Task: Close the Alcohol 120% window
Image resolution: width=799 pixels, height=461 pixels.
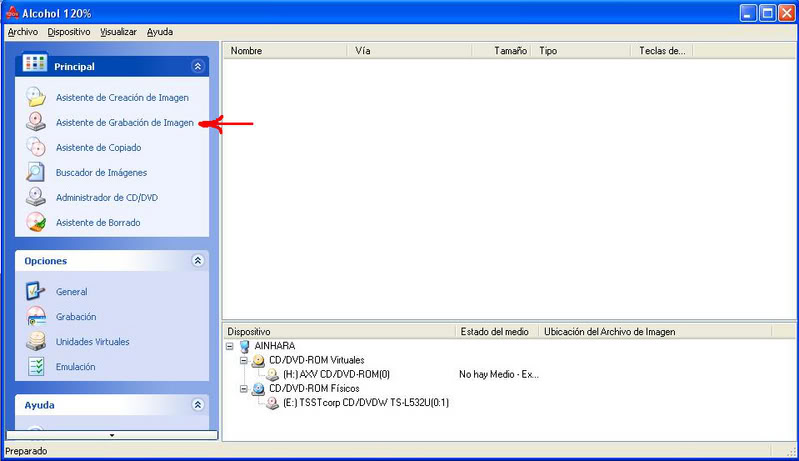Action: (x=787, y=13)
